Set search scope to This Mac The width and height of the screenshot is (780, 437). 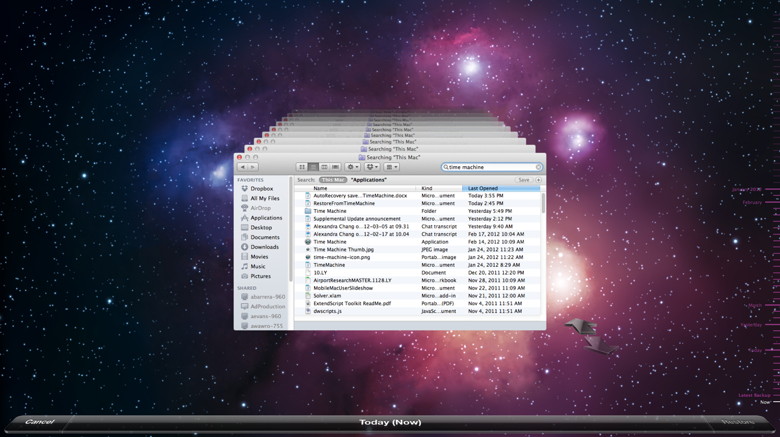click(333, 180)
